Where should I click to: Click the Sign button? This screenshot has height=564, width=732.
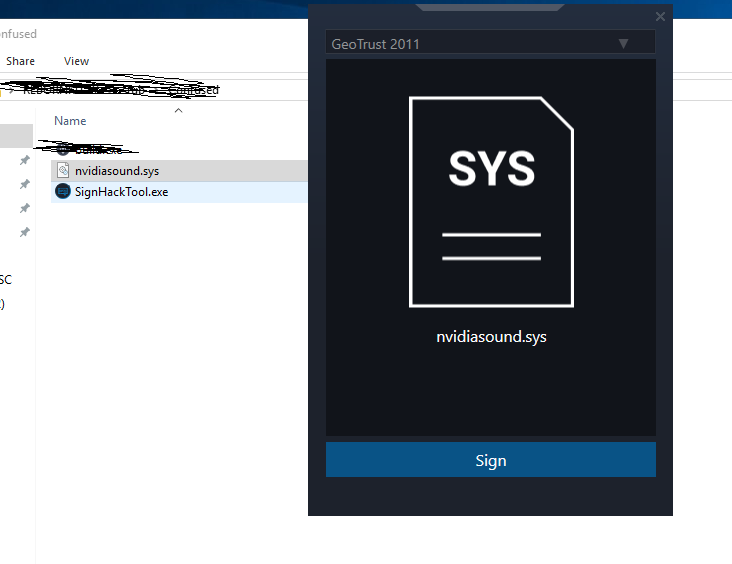pos(491,459)
